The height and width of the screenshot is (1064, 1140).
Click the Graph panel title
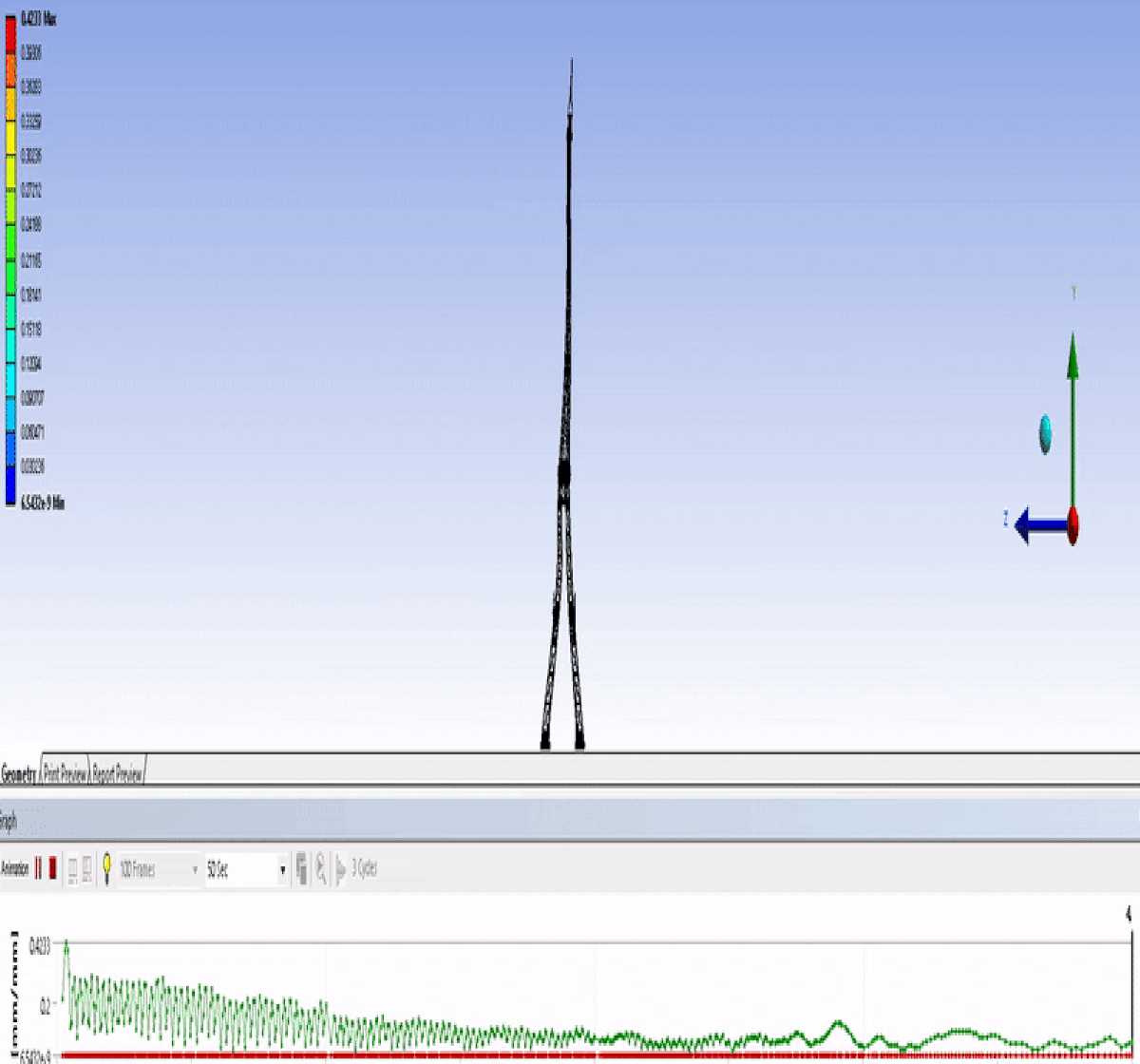(x=8, y=820)
